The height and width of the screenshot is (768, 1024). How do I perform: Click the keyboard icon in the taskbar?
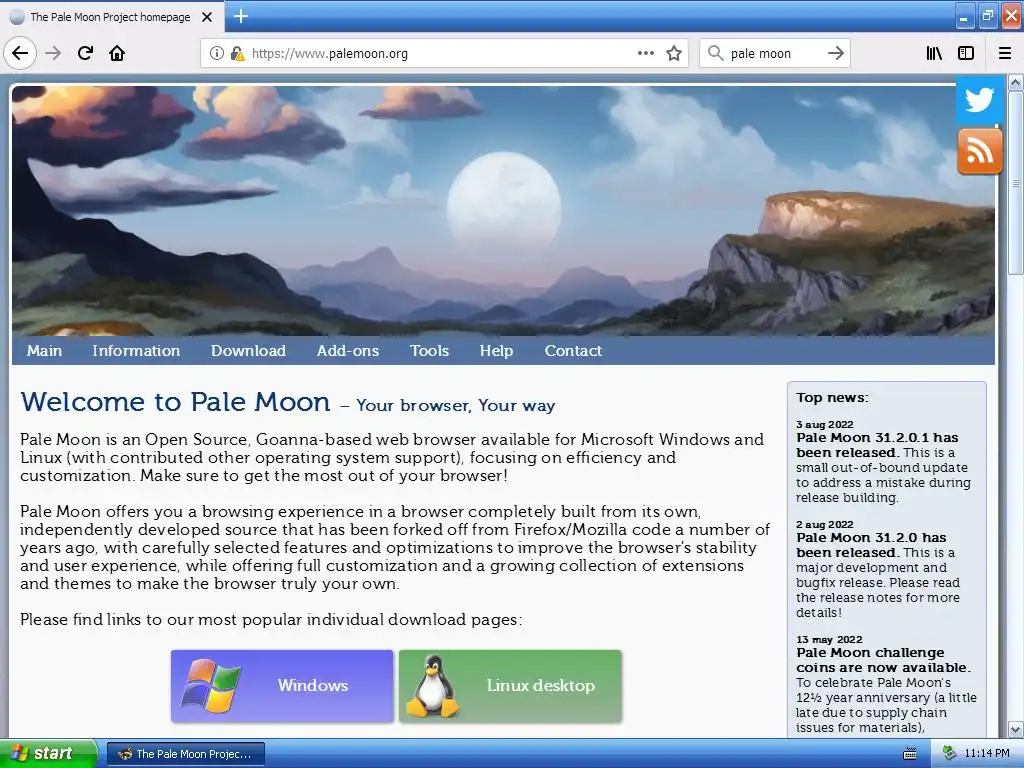909,754
